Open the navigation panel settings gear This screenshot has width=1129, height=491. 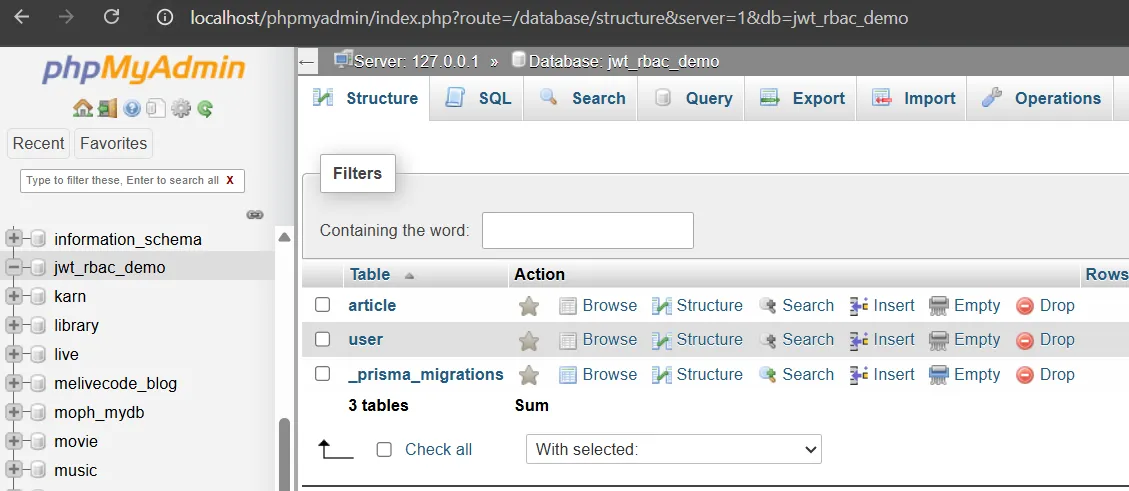181,108
